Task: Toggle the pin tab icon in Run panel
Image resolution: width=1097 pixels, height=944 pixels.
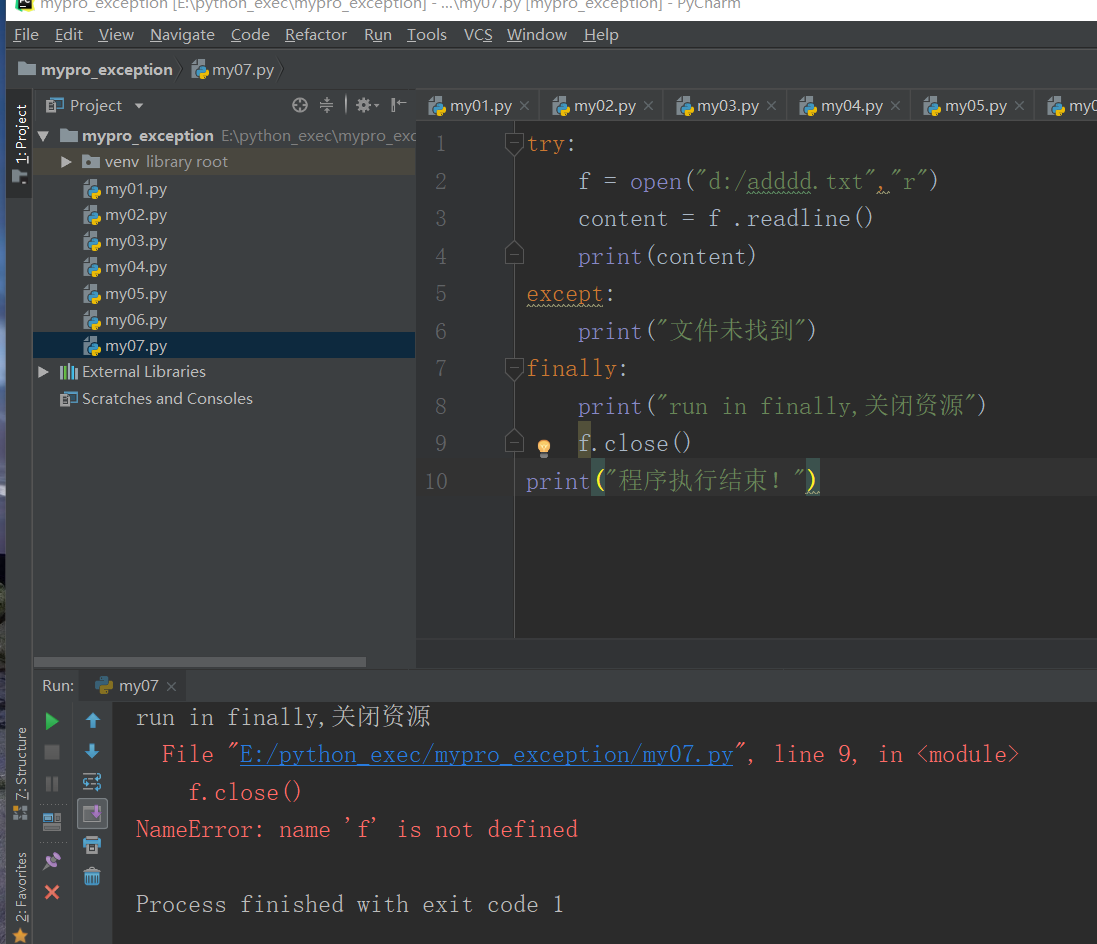Action: pyautogui.click(x=52, y=861)
